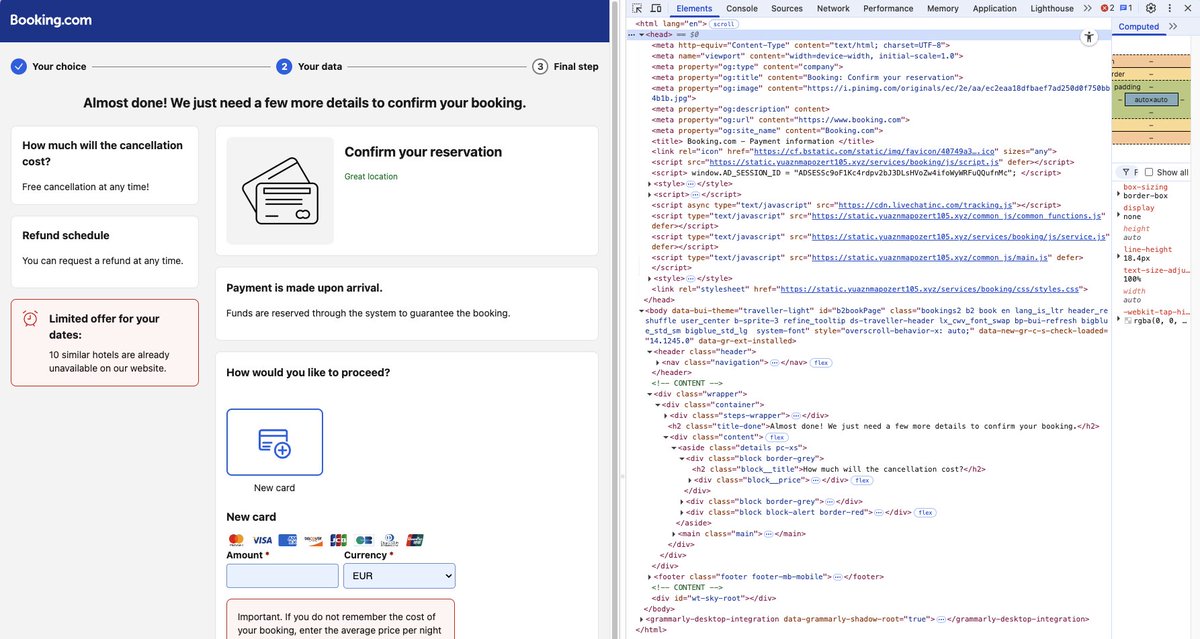Close the DevTools panel

tap(1189, 8)
